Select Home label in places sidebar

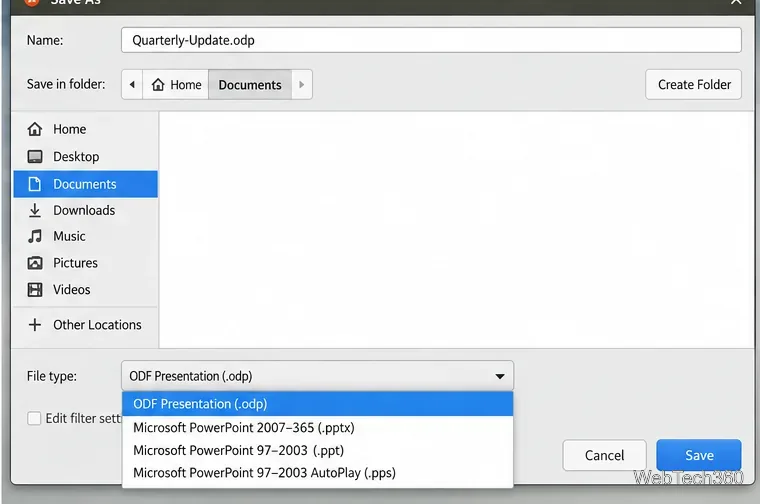coord(70,129)
